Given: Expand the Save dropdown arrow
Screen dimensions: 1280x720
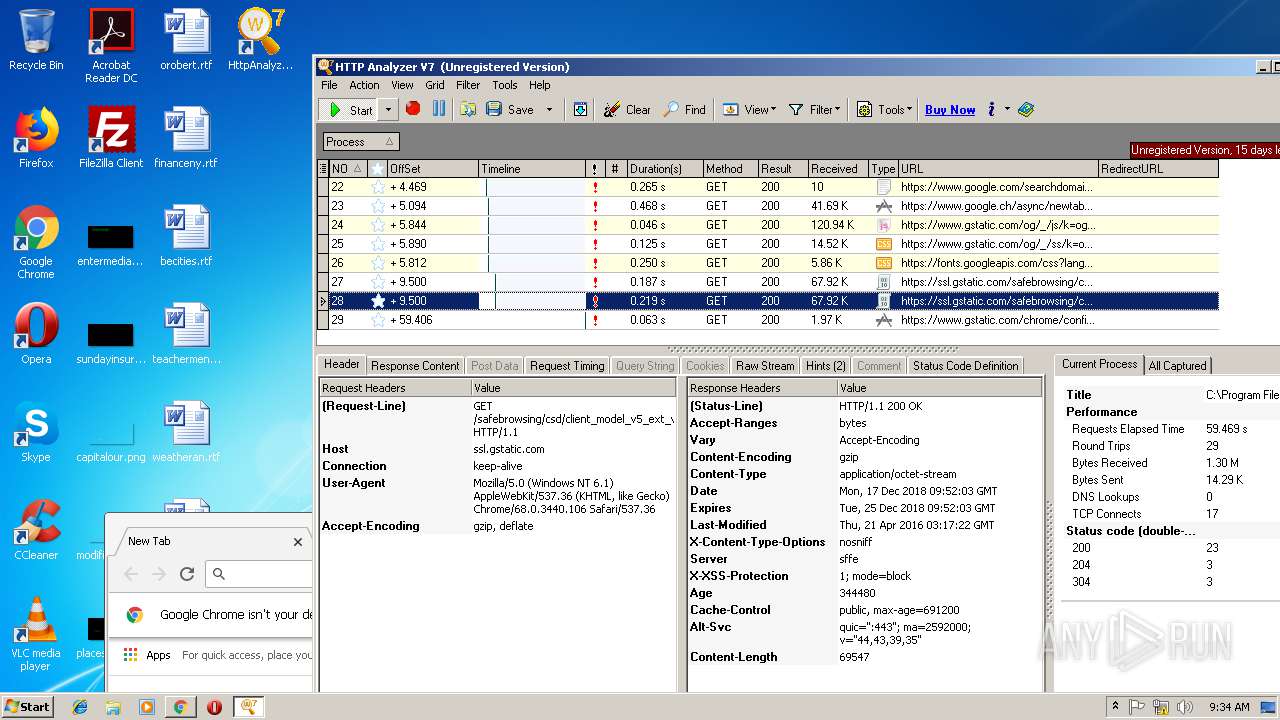Looking at the screenshot, I should (x=549, y=110).
